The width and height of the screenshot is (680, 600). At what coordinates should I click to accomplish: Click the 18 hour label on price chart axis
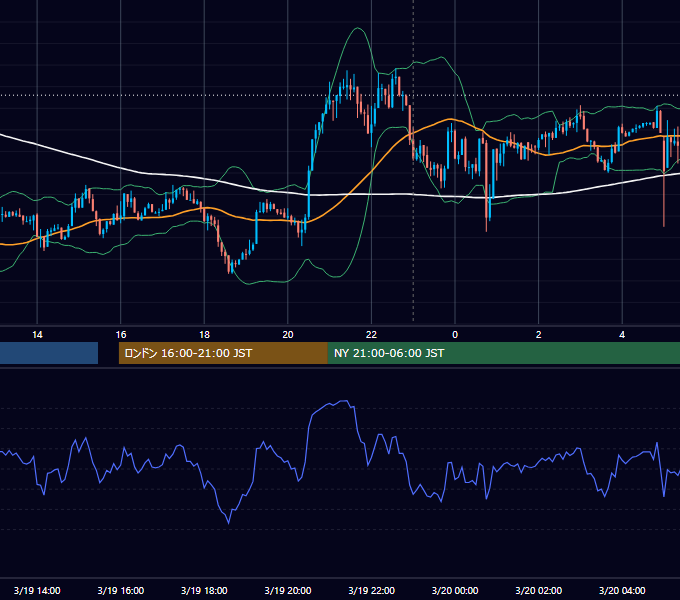204,335
